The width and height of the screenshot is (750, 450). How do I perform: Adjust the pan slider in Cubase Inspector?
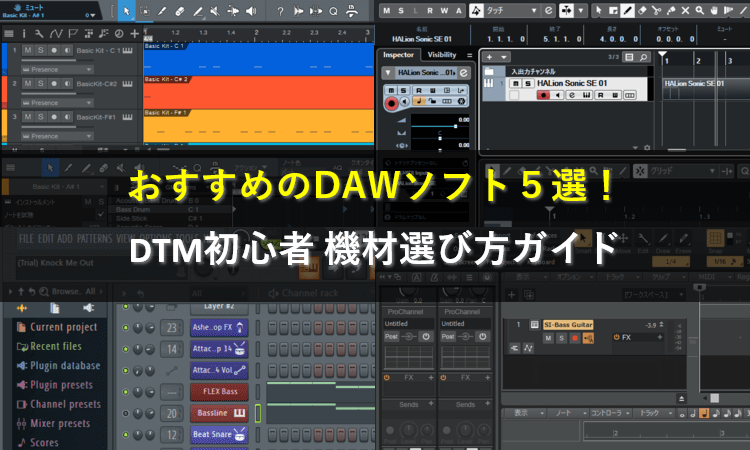[439, 139]
